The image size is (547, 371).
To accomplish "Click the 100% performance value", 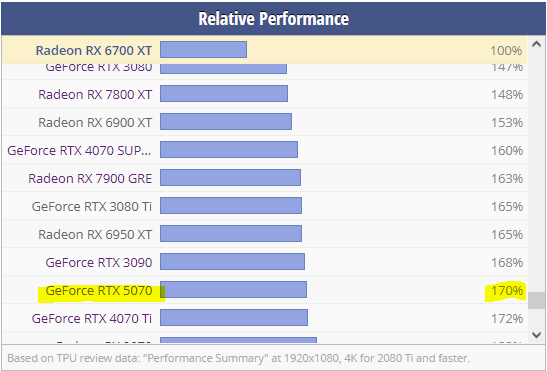I will pyautogui.click(x=506, y=51).
